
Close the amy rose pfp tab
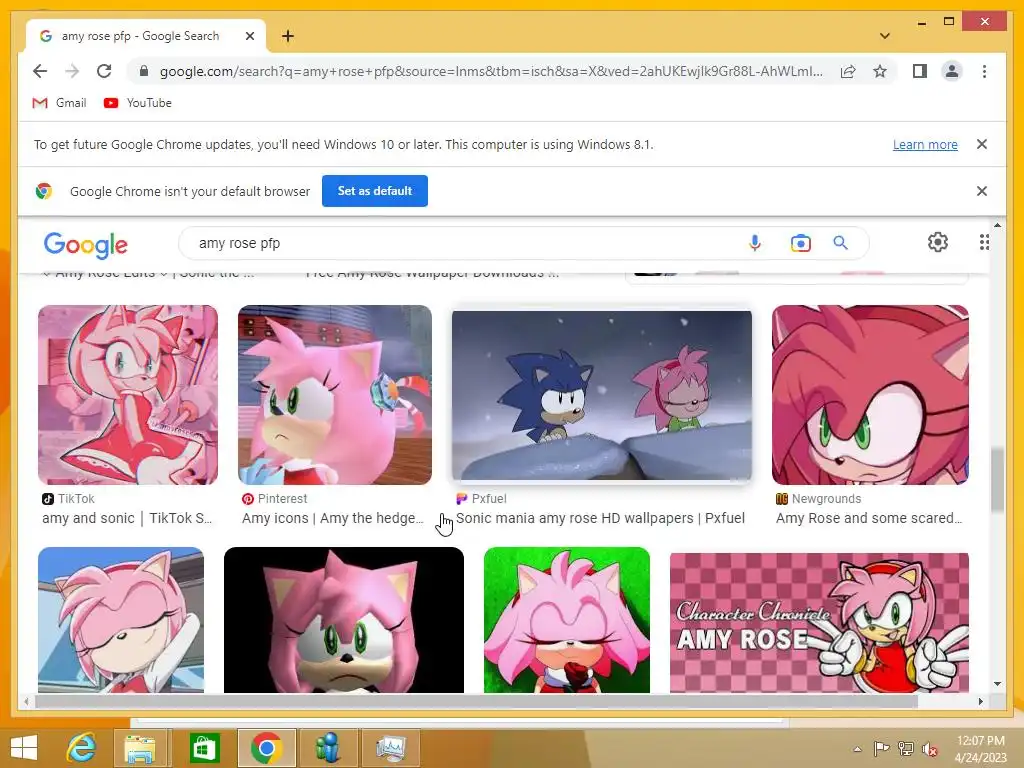point(249,36)
